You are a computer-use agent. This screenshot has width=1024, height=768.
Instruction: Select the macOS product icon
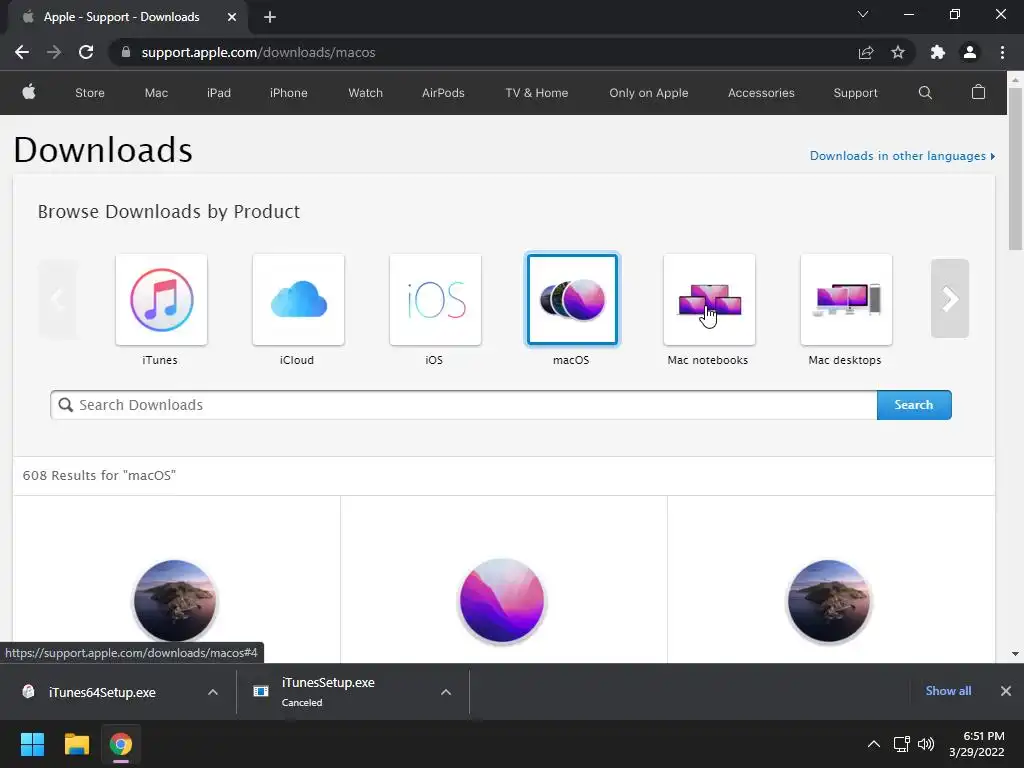coord(572,300)
